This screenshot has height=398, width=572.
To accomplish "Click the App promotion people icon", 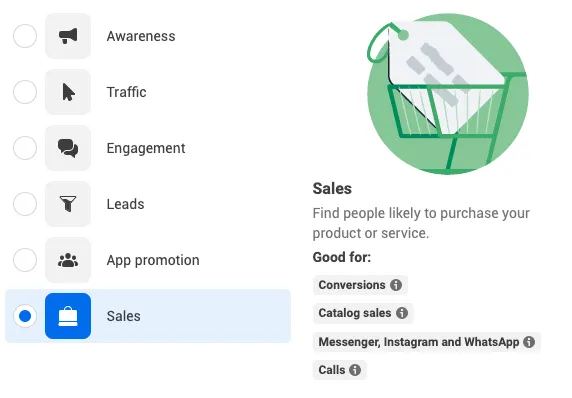I will (x=68, y=260).
